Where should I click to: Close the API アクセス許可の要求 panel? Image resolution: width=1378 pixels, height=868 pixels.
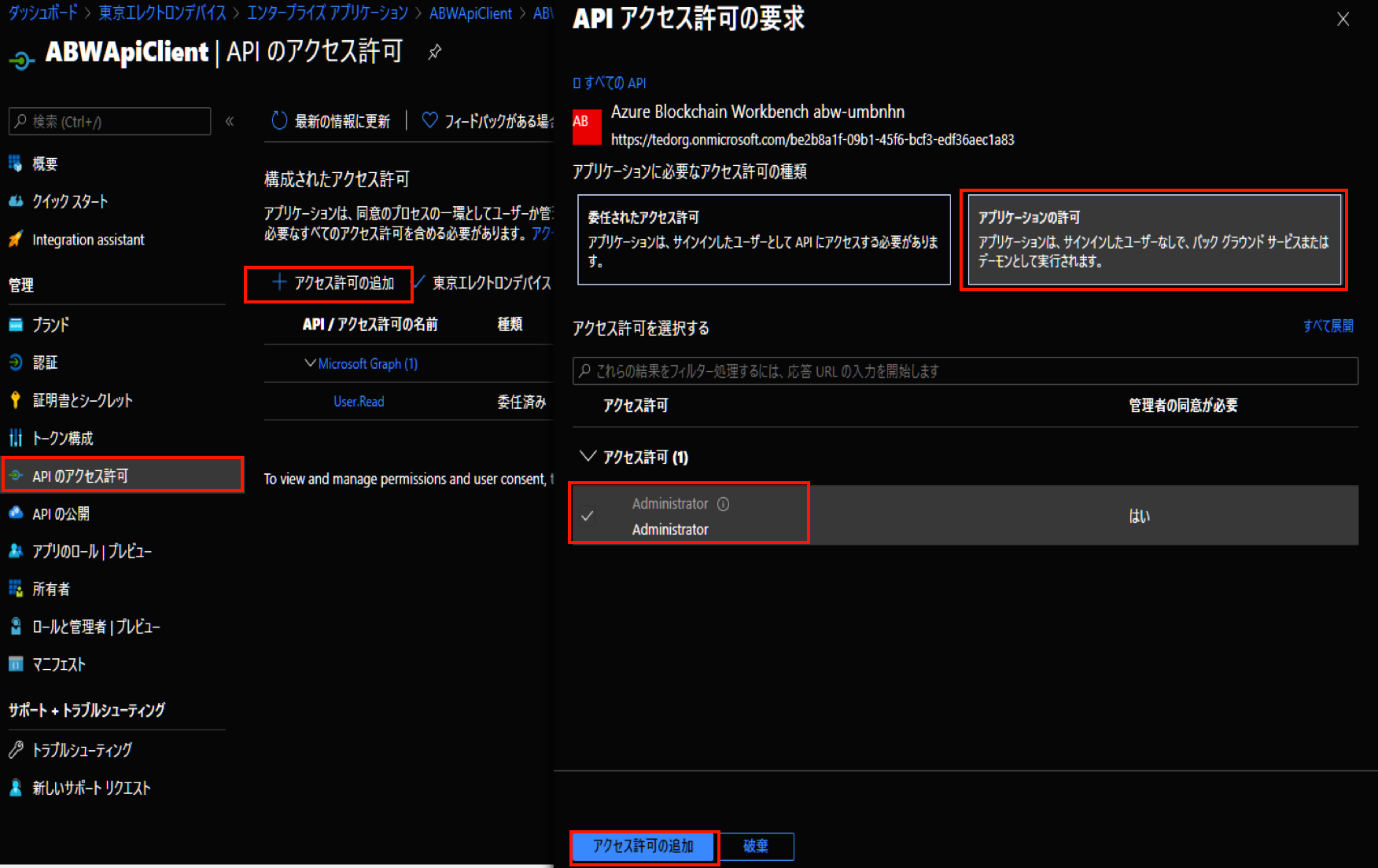coord(1343,19)
